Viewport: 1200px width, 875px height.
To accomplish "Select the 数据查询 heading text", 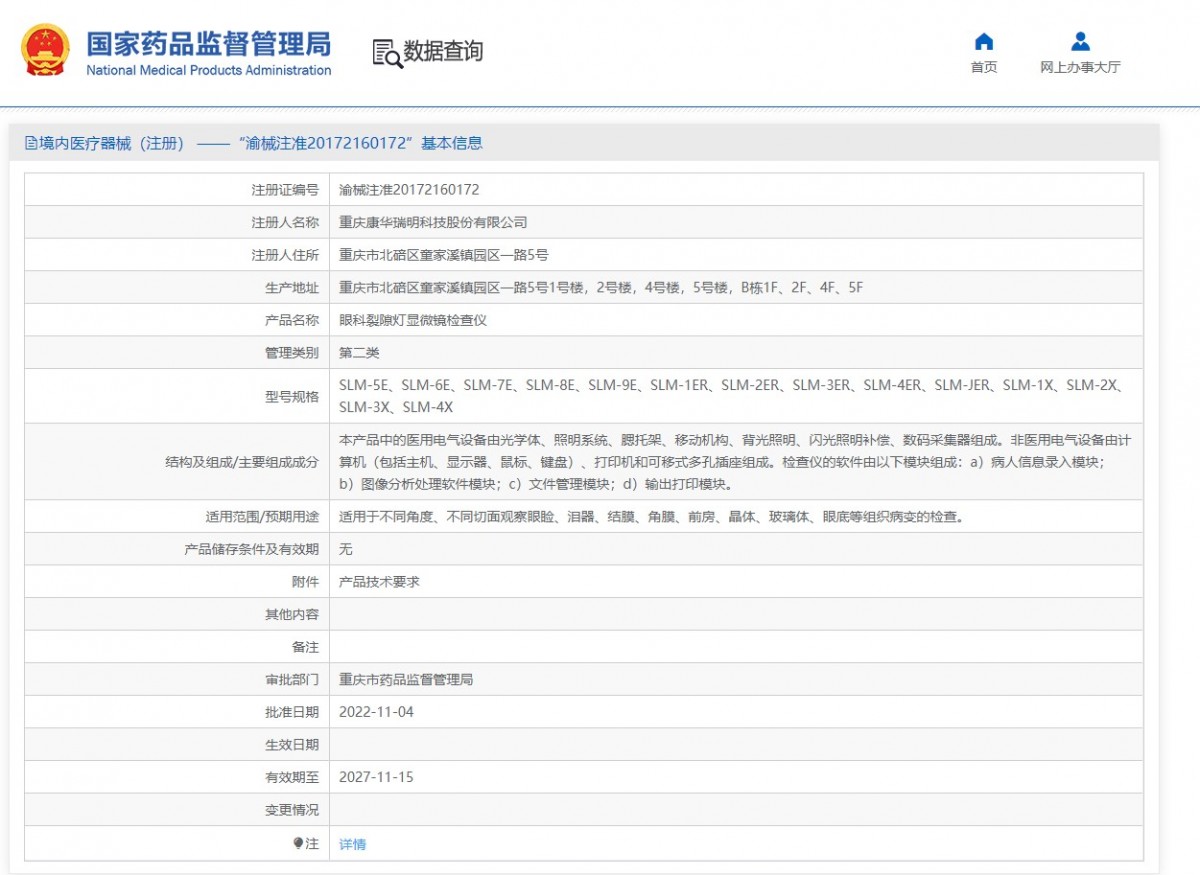I will click(443, 52).
